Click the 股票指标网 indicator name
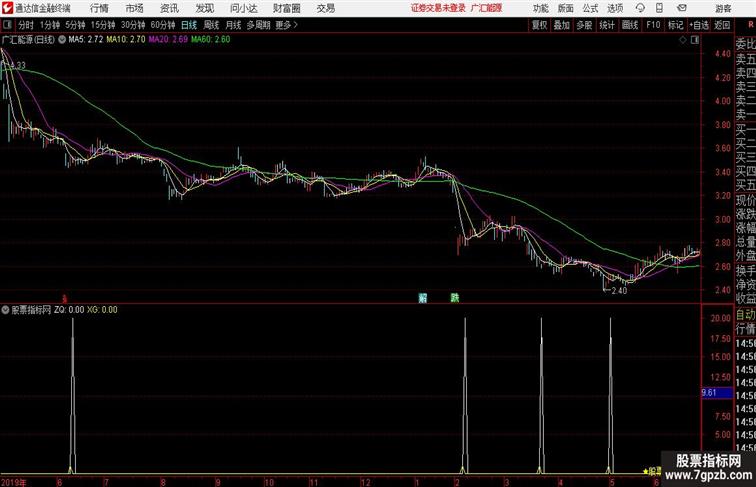 tap(31, 310)
